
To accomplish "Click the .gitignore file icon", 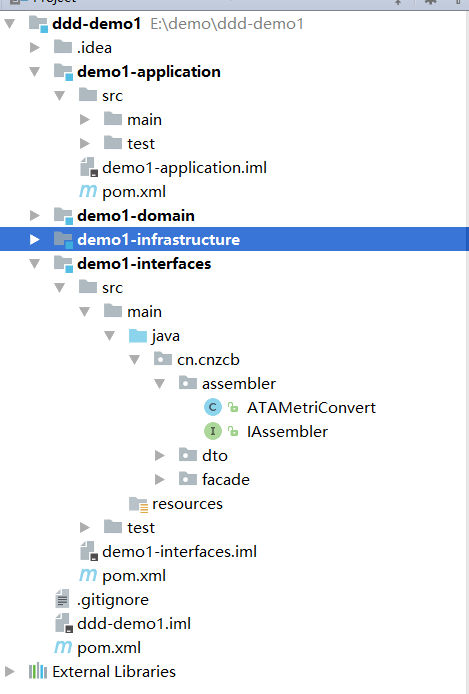I will tap(62, 599).
